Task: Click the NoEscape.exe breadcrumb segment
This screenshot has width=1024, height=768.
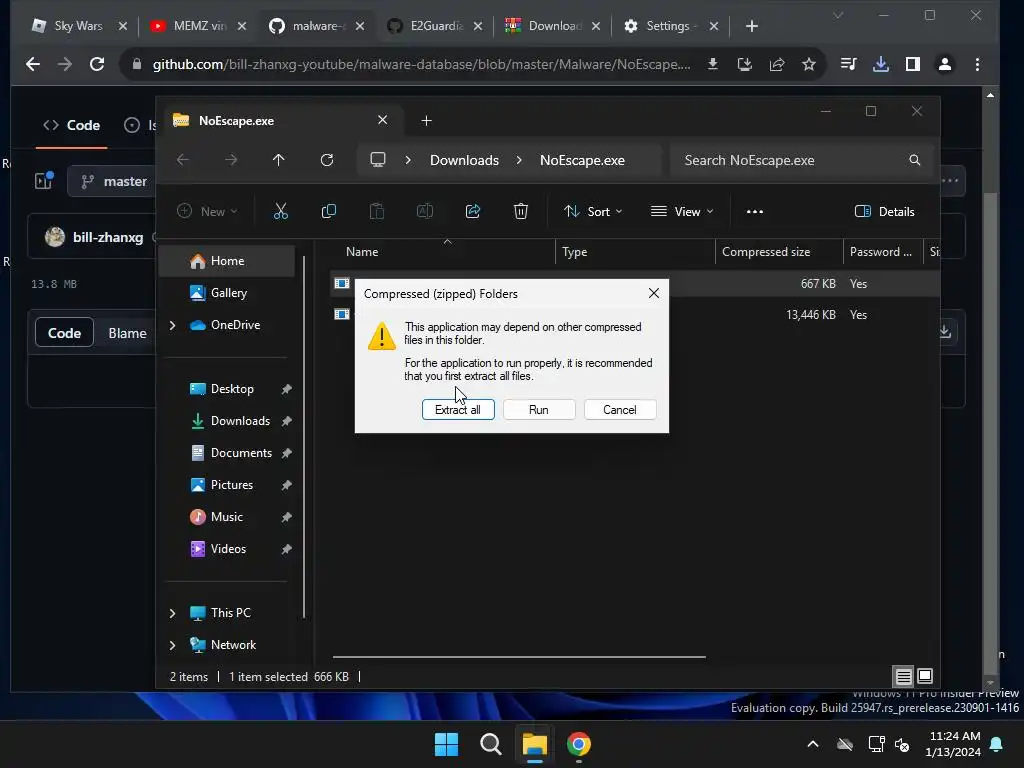Action: [x=582, y=160]
